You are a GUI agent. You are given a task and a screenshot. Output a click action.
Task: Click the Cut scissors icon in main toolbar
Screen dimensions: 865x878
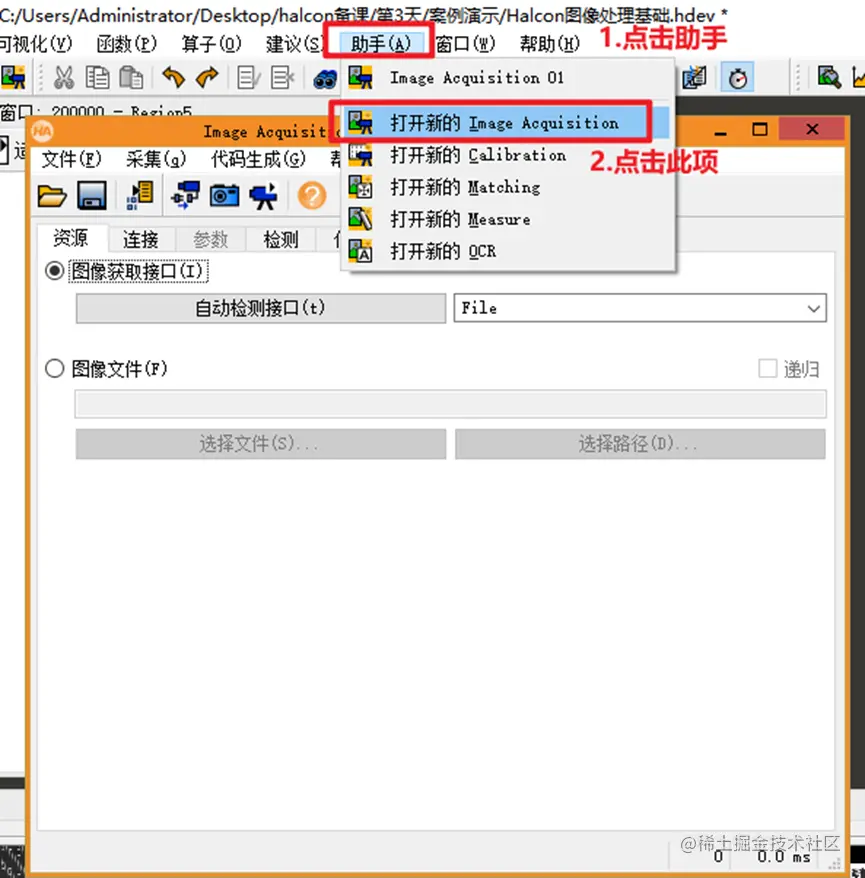pyautogui.click(x=64, y=78)
